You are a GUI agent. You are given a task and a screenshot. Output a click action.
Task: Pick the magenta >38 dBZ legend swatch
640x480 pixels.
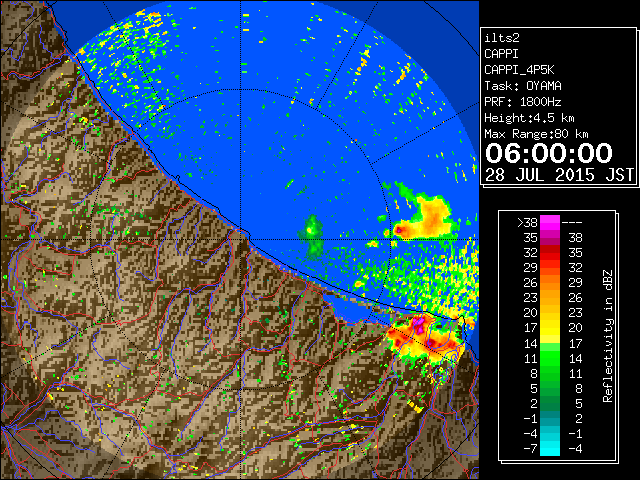[x=550, y=222]
